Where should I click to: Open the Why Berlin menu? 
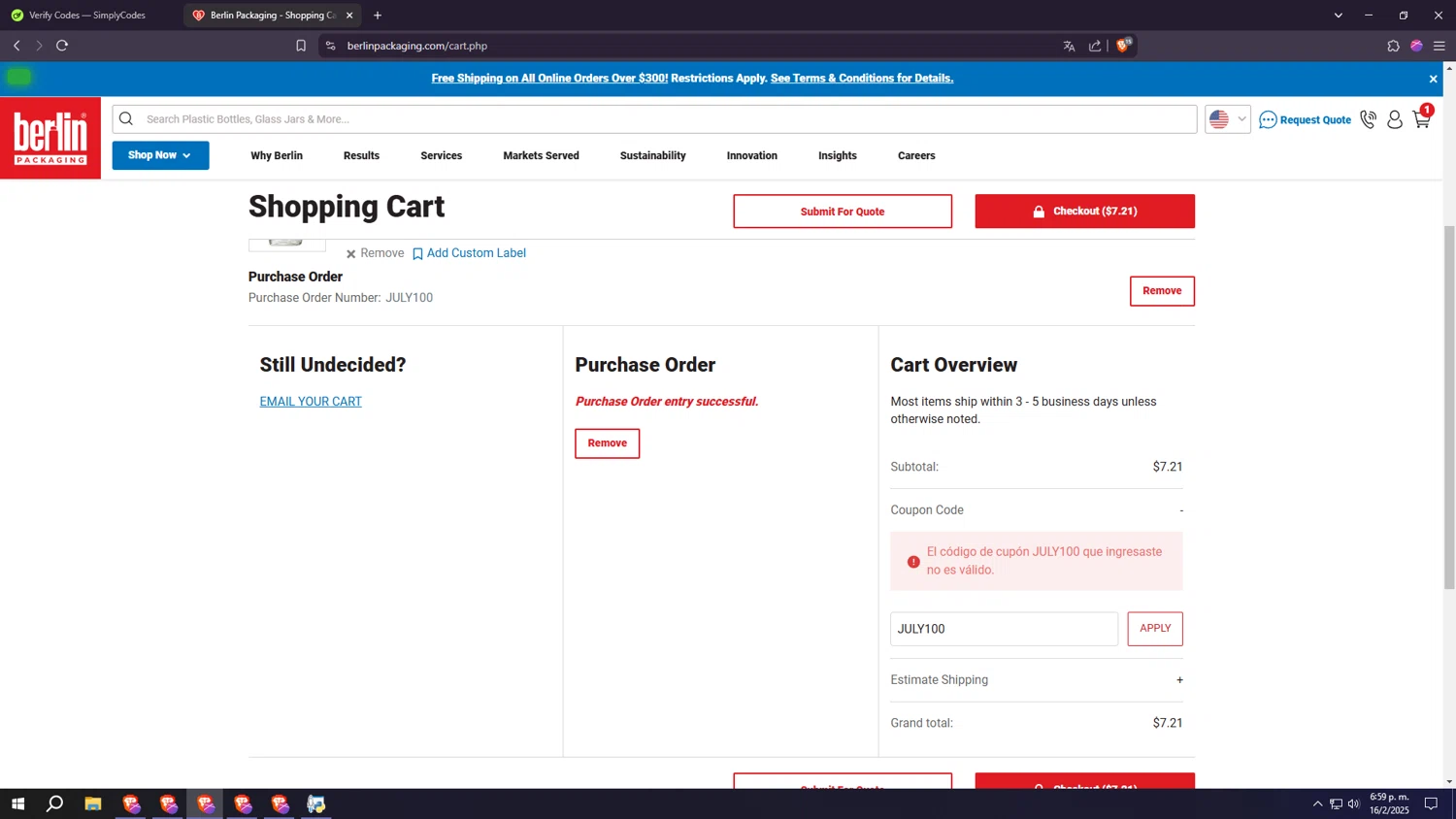point(277,155)
